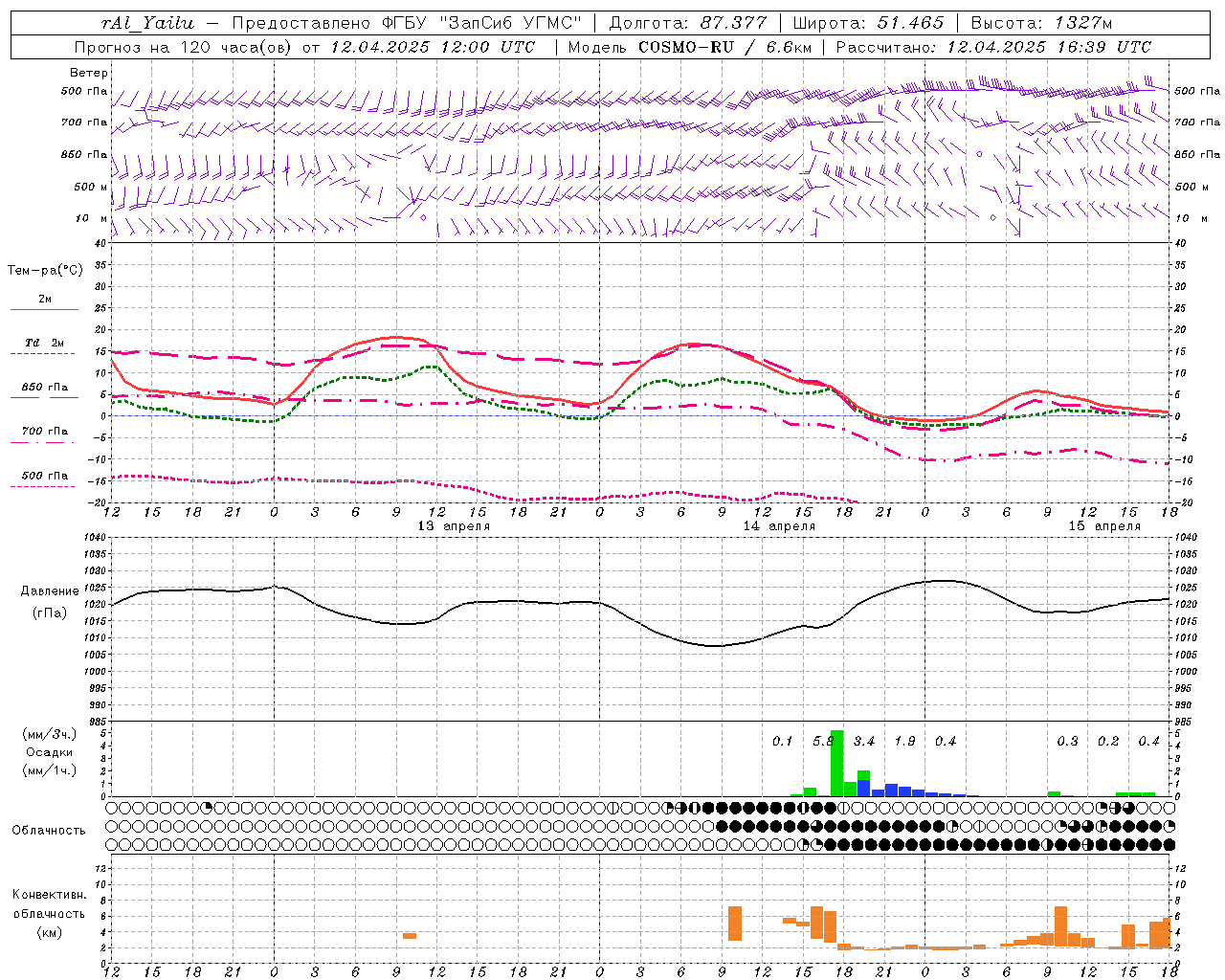
Task: Click the 700 гПа temperature legend entry
Action: (x=44, y=432)
